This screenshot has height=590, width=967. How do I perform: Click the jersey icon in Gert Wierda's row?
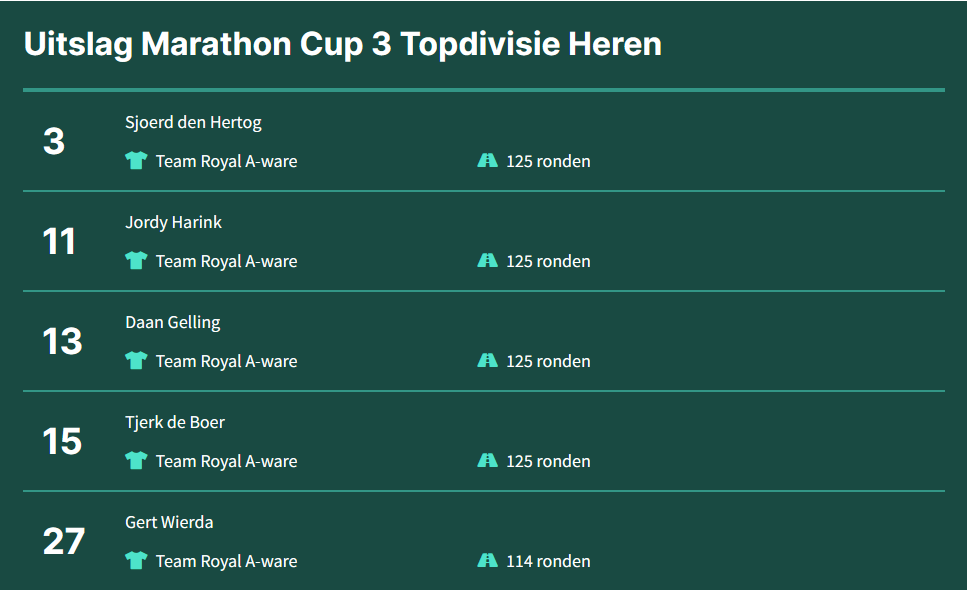[136, 560]
